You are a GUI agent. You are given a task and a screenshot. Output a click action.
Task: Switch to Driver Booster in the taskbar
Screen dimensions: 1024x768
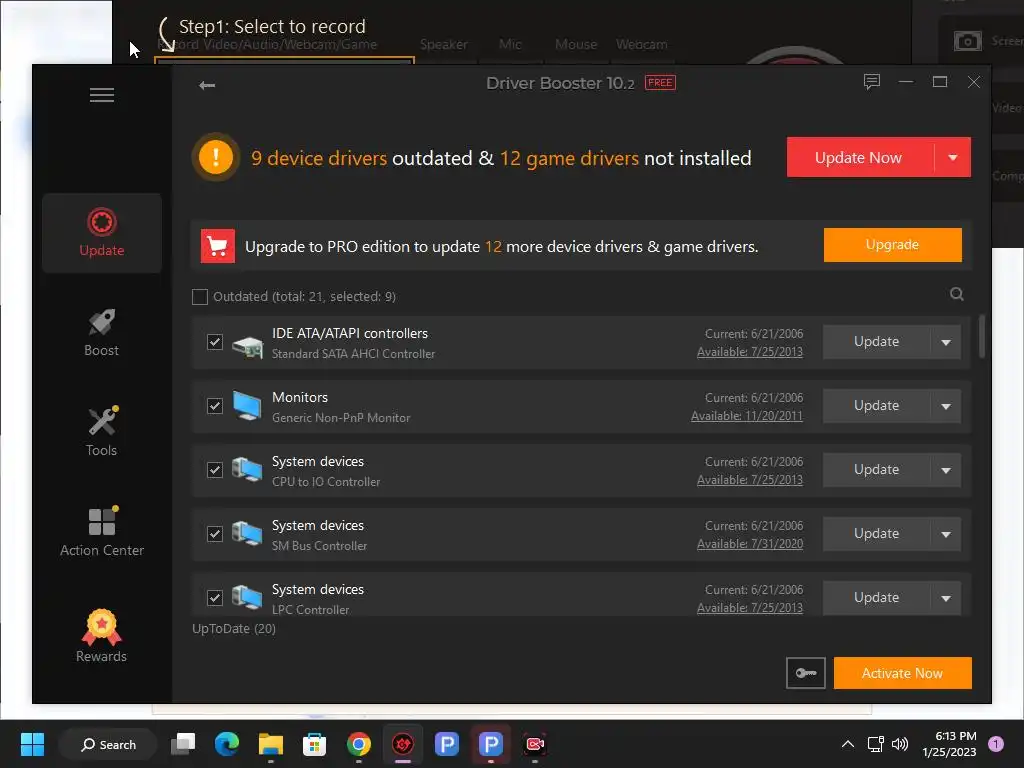point(403,744)
